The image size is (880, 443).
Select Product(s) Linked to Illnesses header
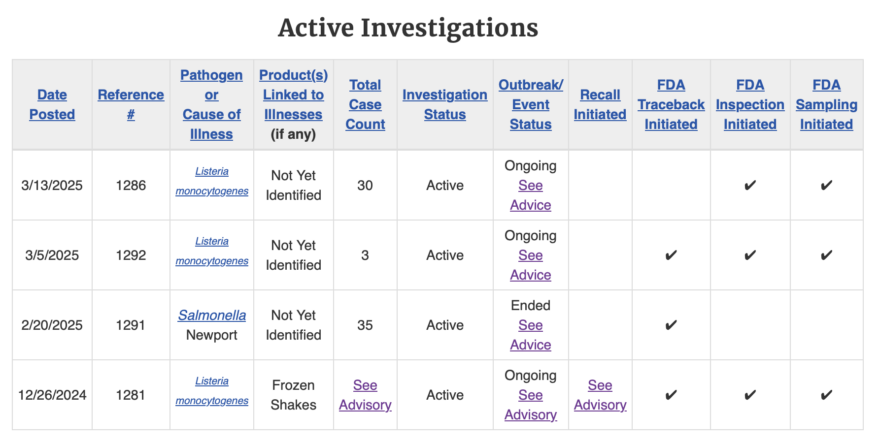point(294,94)
